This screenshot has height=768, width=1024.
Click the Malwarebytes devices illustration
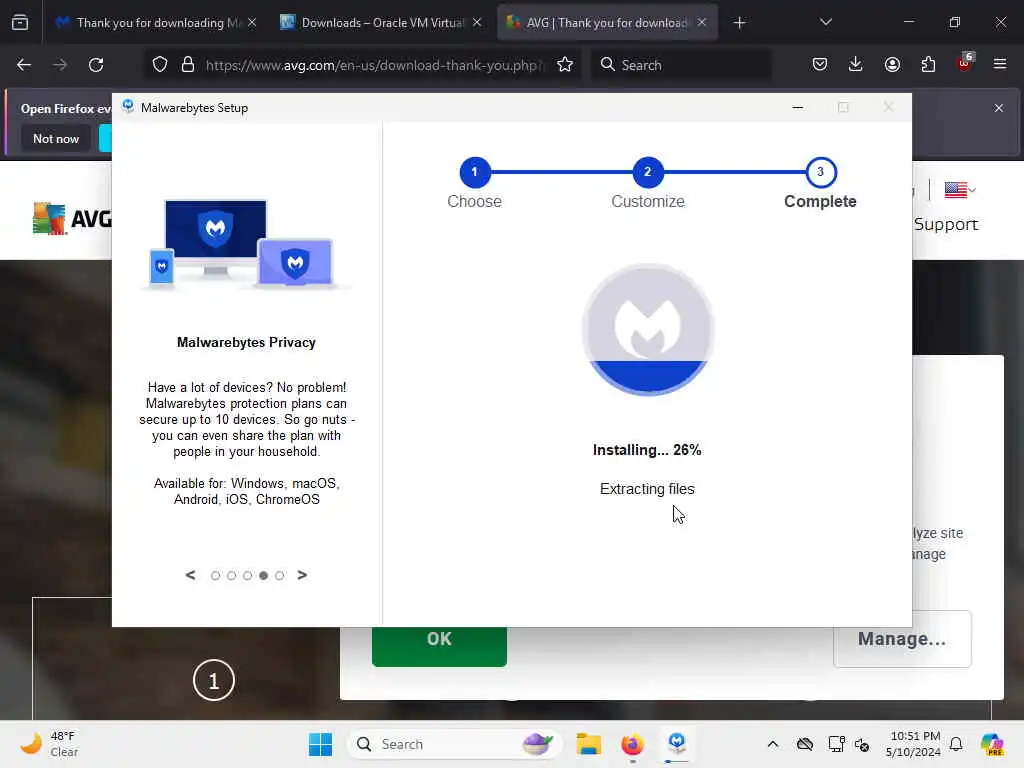pyautogui.click(x=246, y=244)
